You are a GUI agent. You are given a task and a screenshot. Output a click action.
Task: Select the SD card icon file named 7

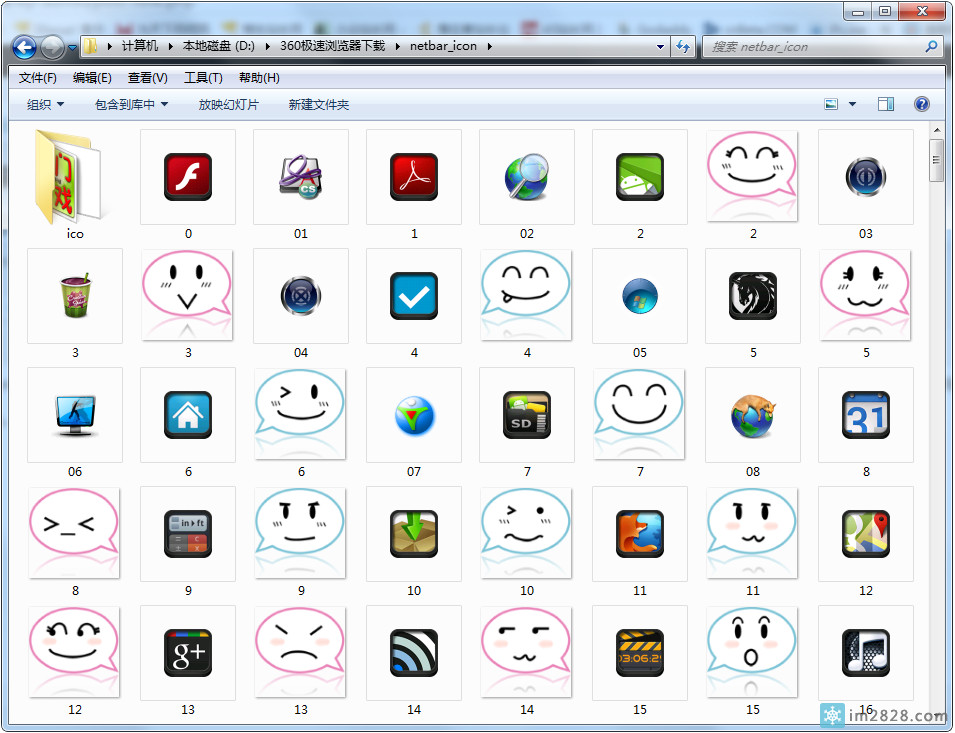pyautogui.click(x=527, y=416)
